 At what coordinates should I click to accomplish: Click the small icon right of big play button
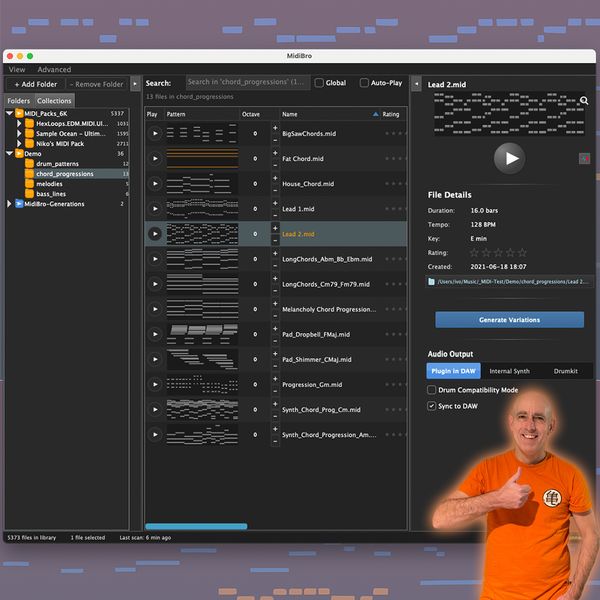584,158
